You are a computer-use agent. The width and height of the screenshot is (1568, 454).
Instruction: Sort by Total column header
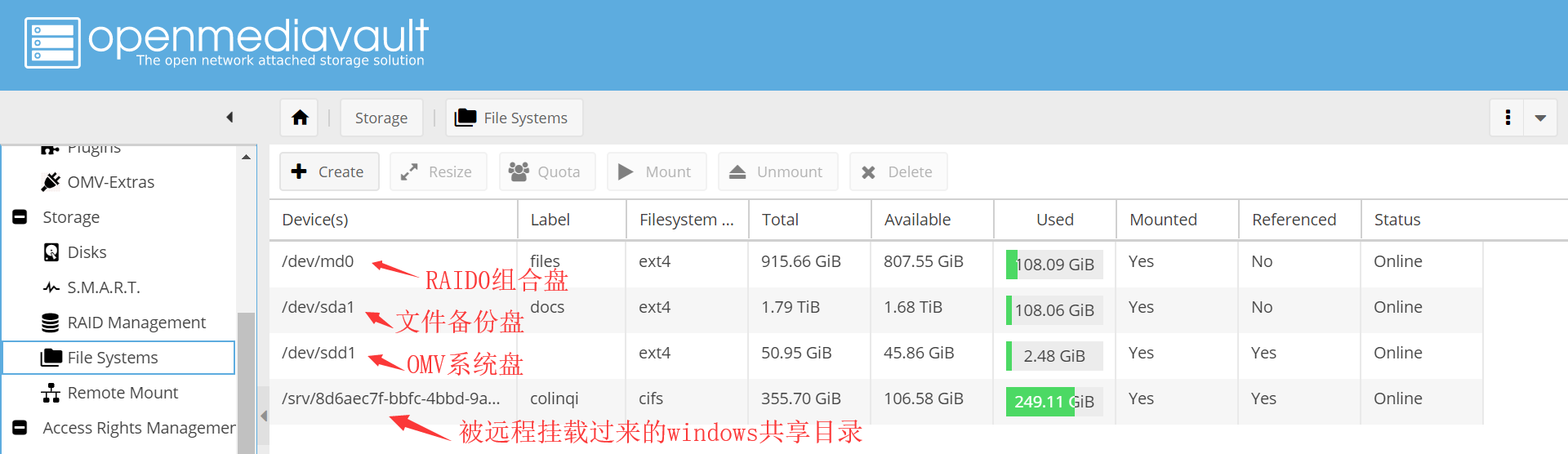click(810, 220)
